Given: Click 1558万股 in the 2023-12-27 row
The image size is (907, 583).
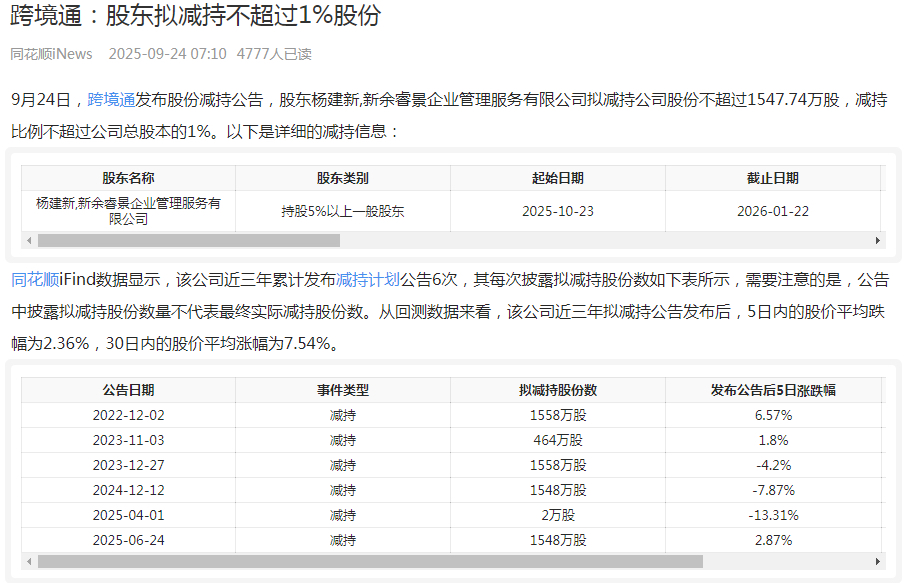Looking at the screenshot, I should [558, 465].
